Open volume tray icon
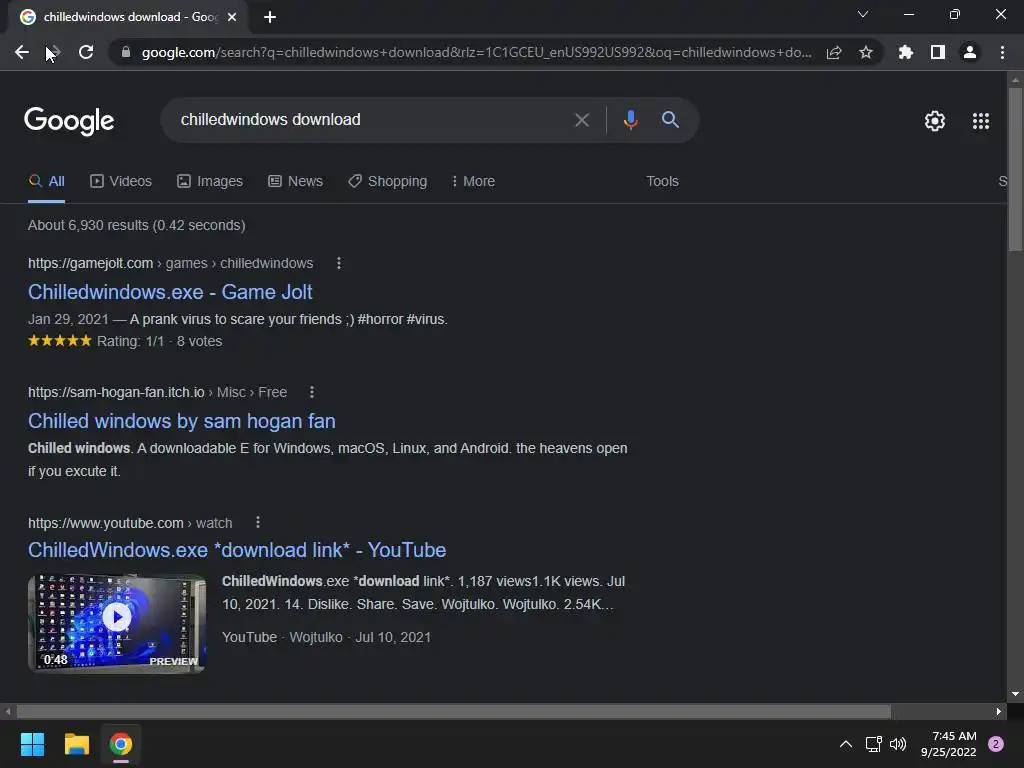 tap(898, 744)
